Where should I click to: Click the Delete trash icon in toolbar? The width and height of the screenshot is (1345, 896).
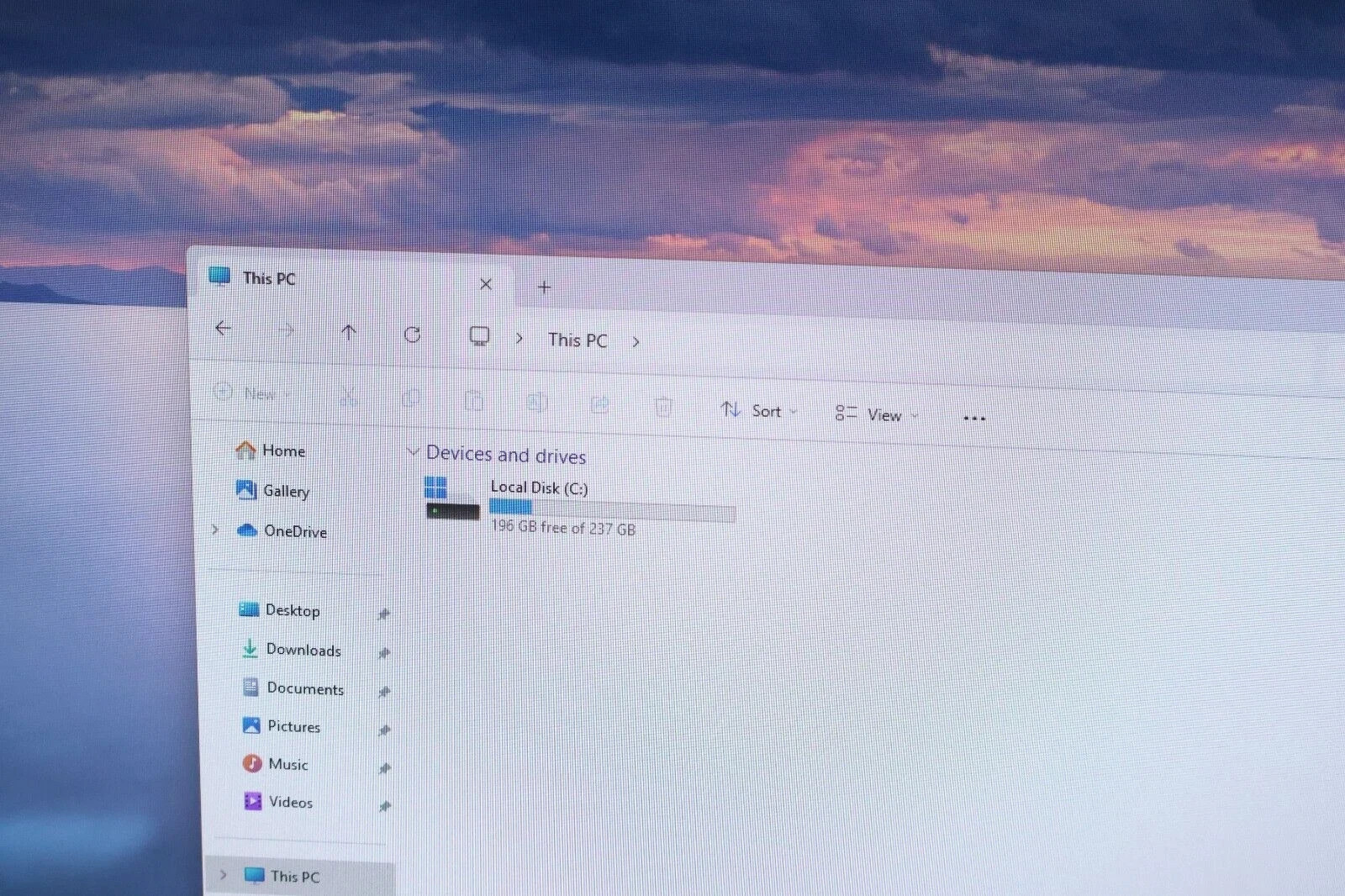coord(663,407)
